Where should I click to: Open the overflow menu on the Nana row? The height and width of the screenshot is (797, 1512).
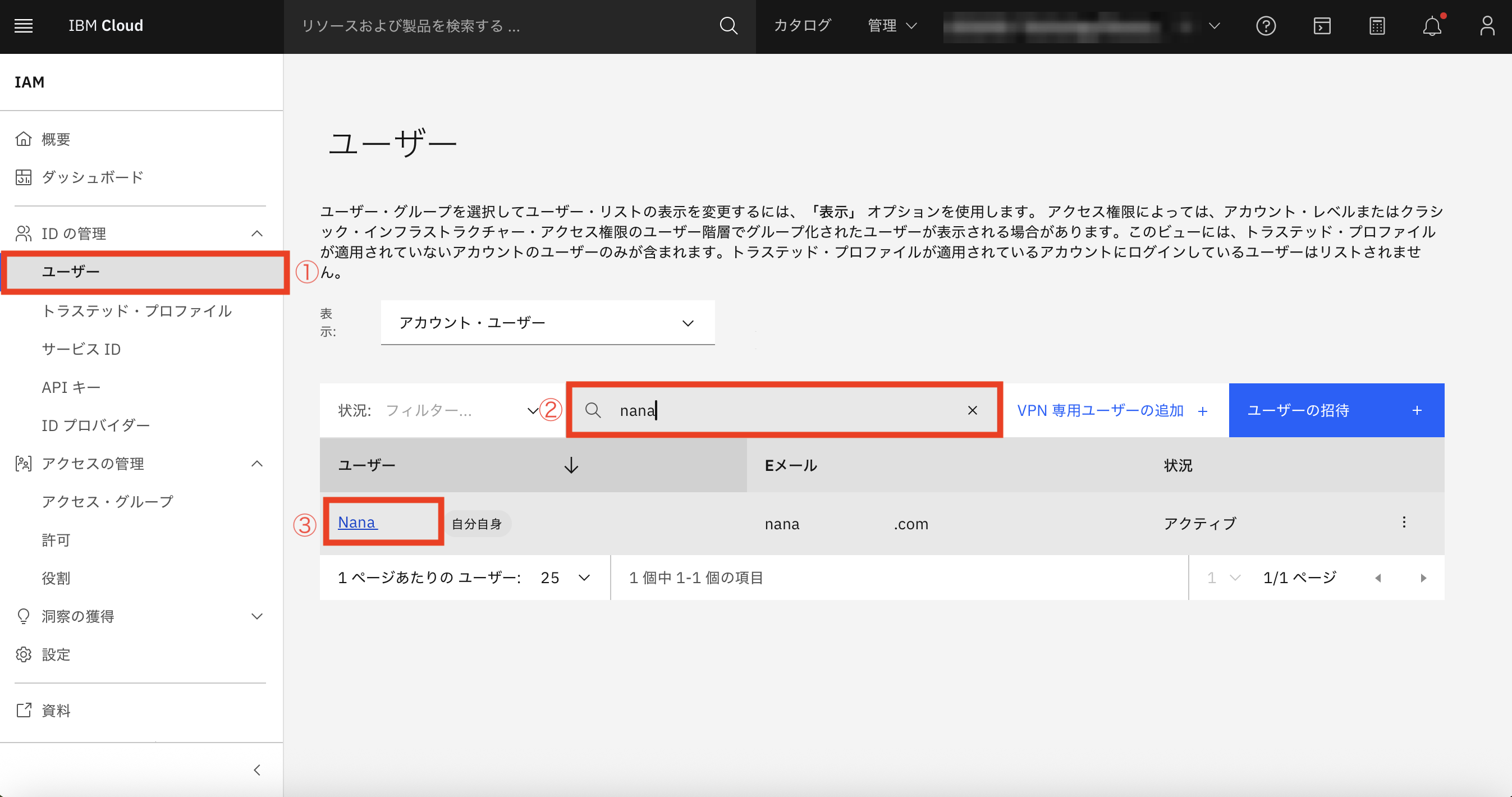[x=1404, y=522]
